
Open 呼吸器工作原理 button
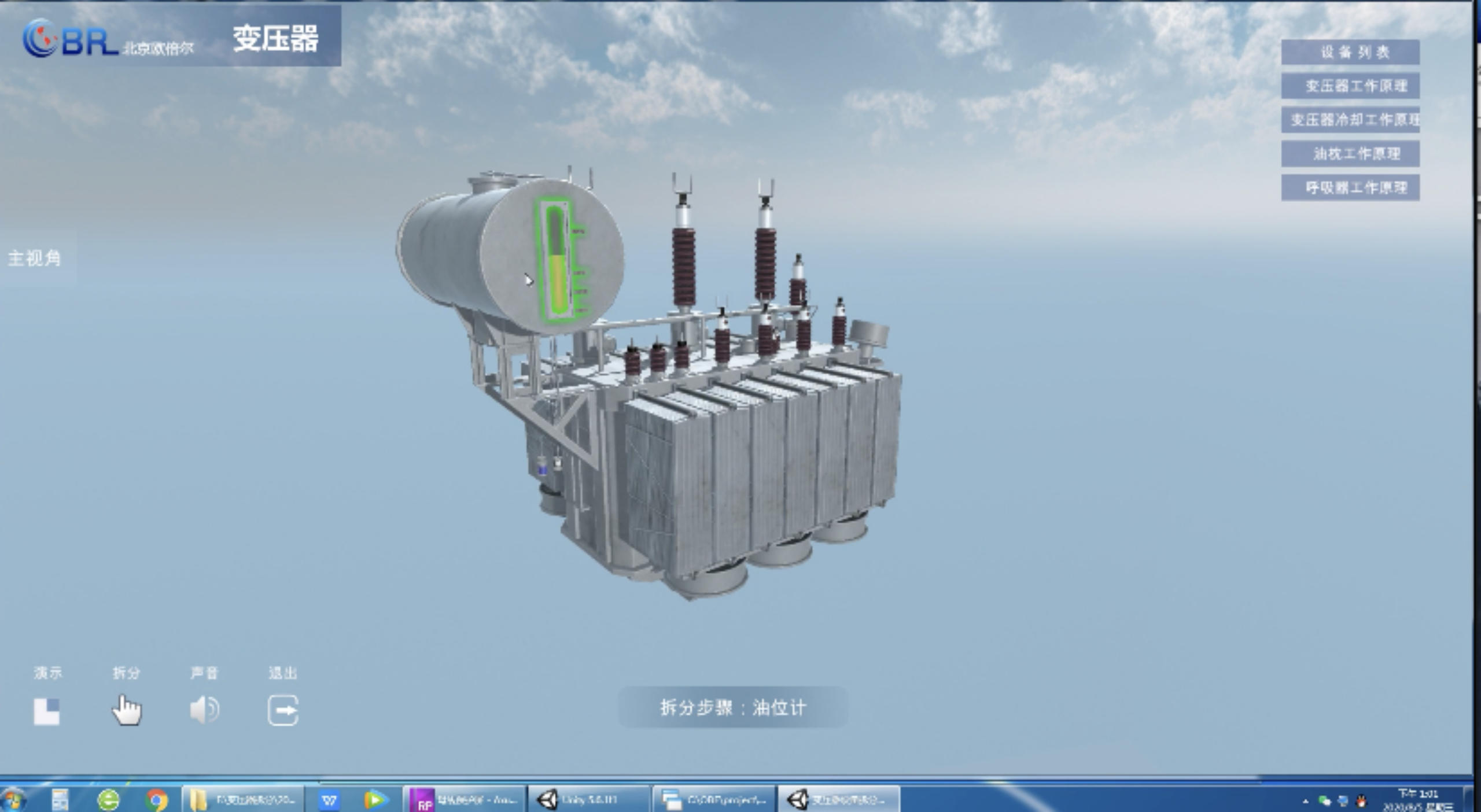[x=1350, y=188]
